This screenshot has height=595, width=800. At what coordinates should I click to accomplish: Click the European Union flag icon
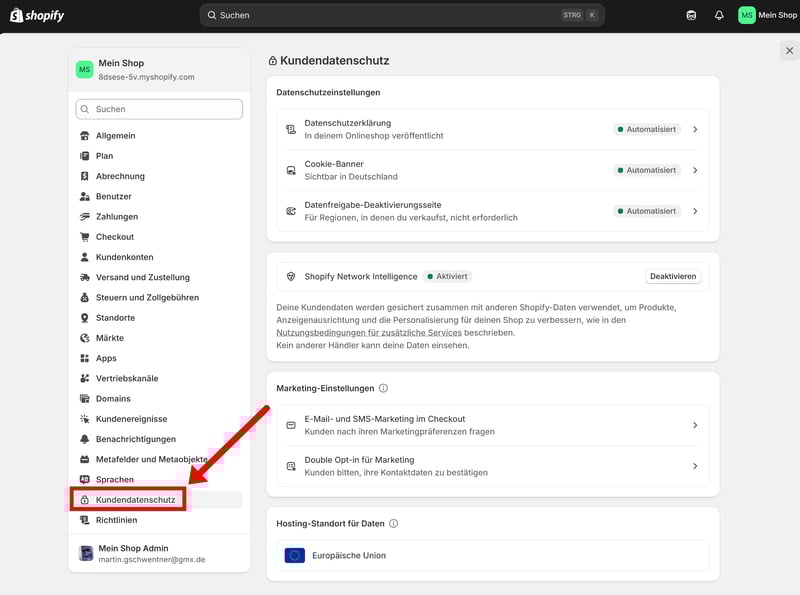tap(294, 555)
